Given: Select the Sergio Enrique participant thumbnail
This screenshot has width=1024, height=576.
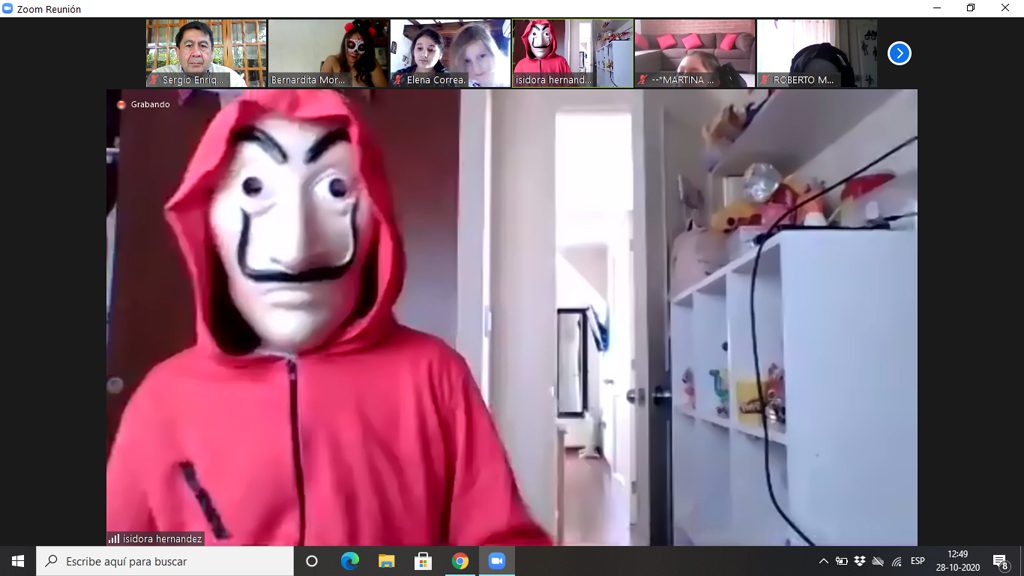Looking at the screenshot, I should tap(206, 53).
